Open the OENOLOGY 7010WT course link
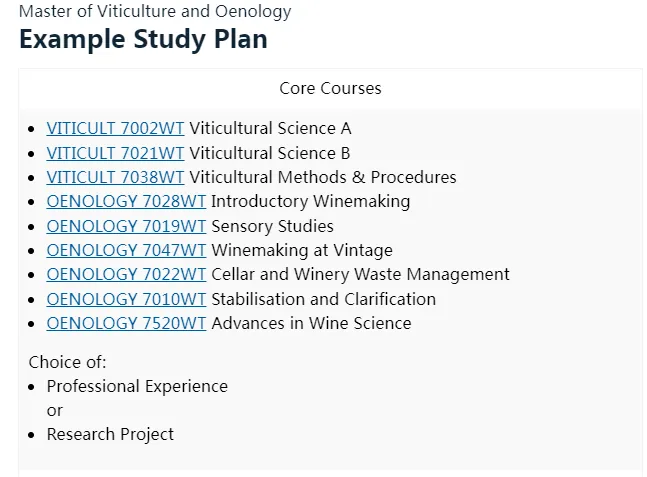 click(126, 299)
